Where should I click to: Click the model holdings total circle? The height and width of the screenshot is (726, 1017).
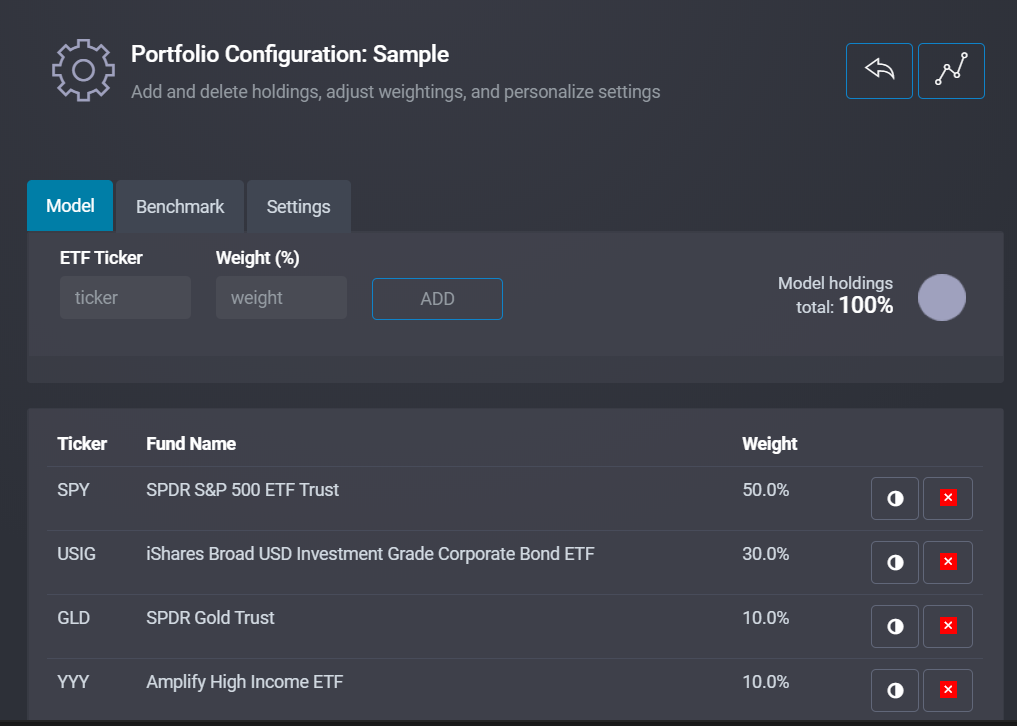[941, 298]
